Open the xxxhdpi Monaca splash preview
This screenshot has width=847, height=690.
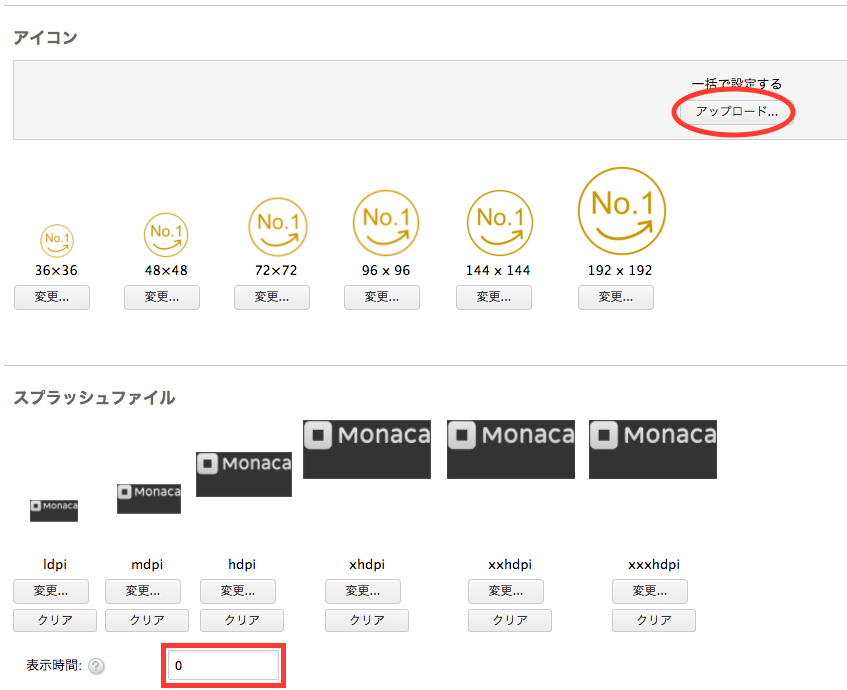pyautogui.click(x=653, y=450)
